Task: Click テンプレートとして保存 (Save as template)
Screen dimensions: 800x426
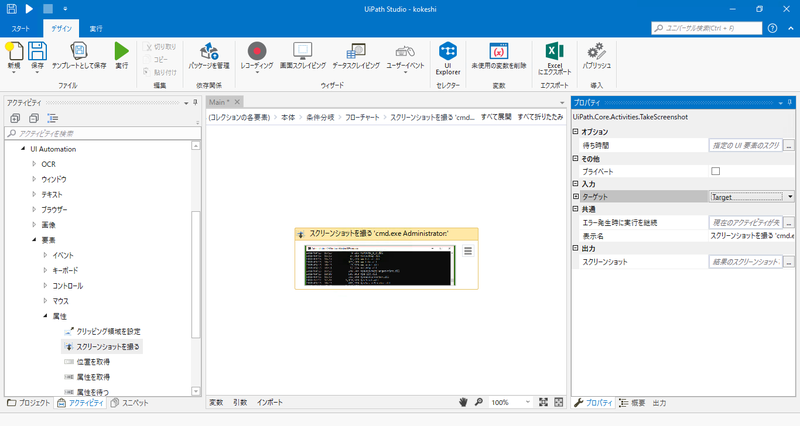Action: click(x=79, y=56)
